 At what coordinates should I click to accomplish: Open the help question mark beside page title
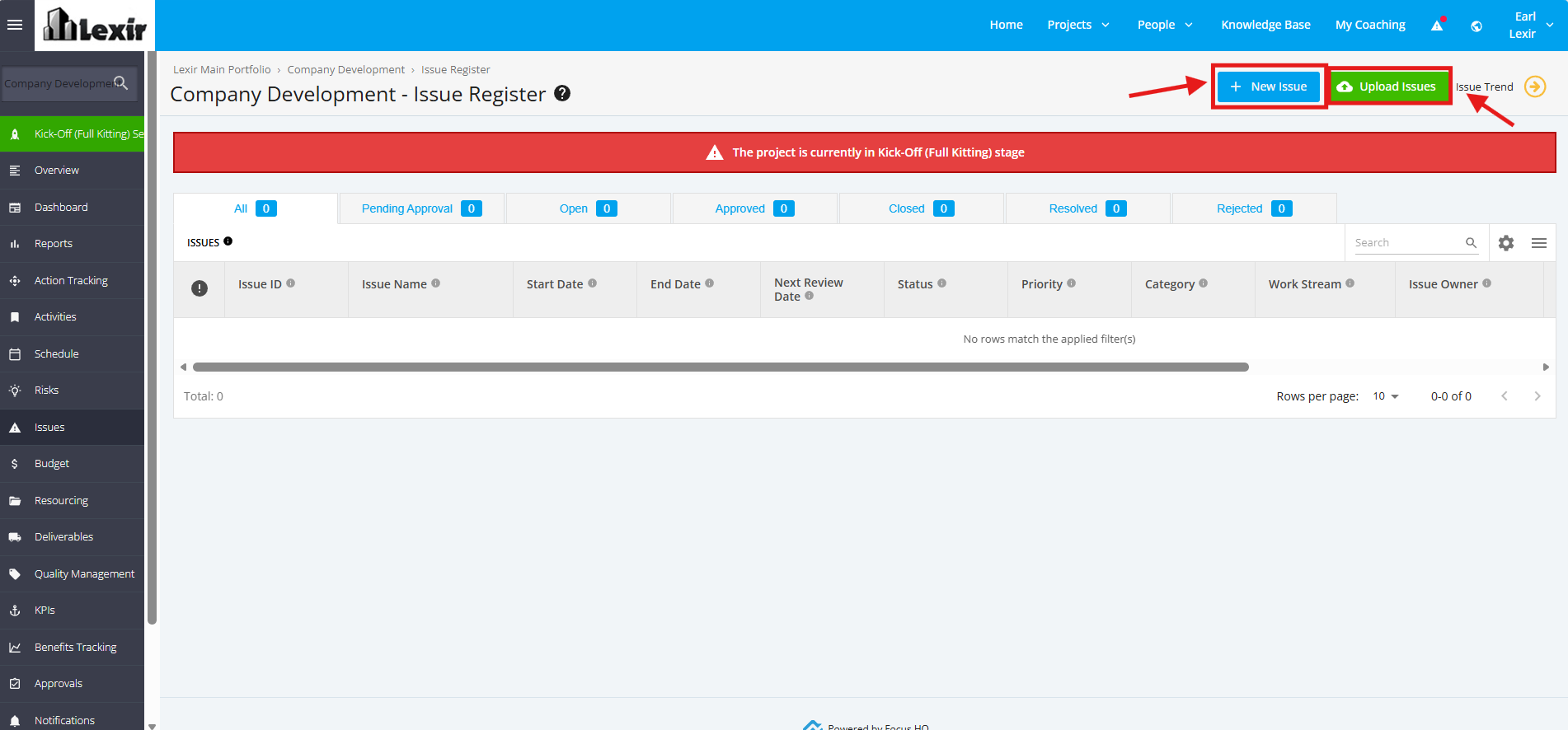pyautogui.click(x=562, y=93)
